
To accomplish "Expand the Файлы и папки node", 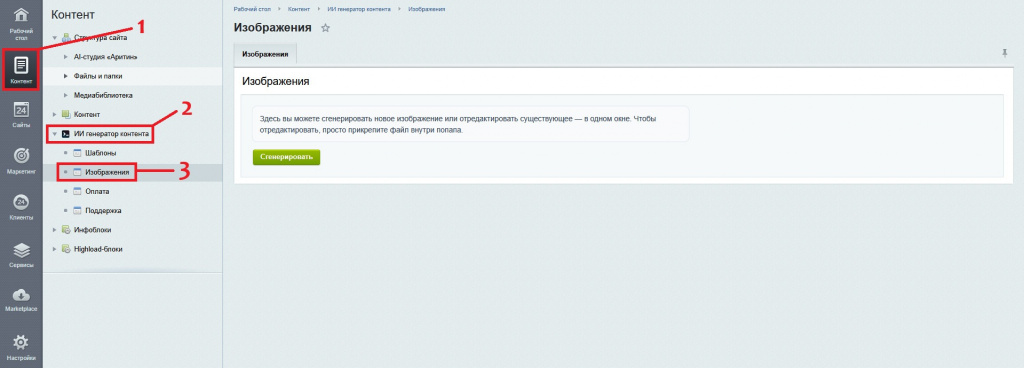I will [x=66, y=76].
